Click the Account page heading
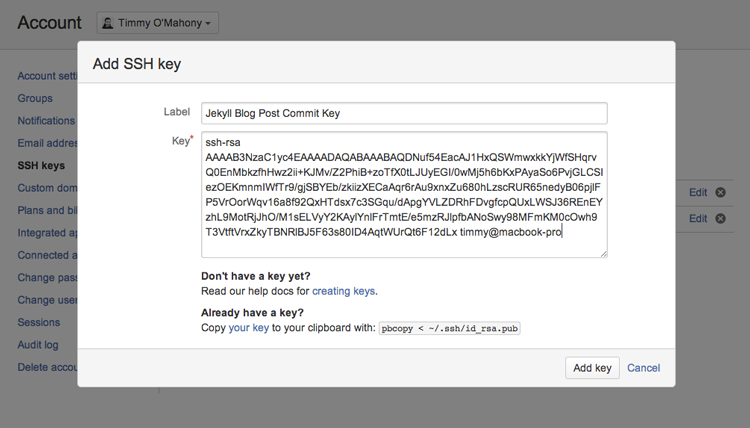This screenshot has width=750, height=428. (50, 22)
